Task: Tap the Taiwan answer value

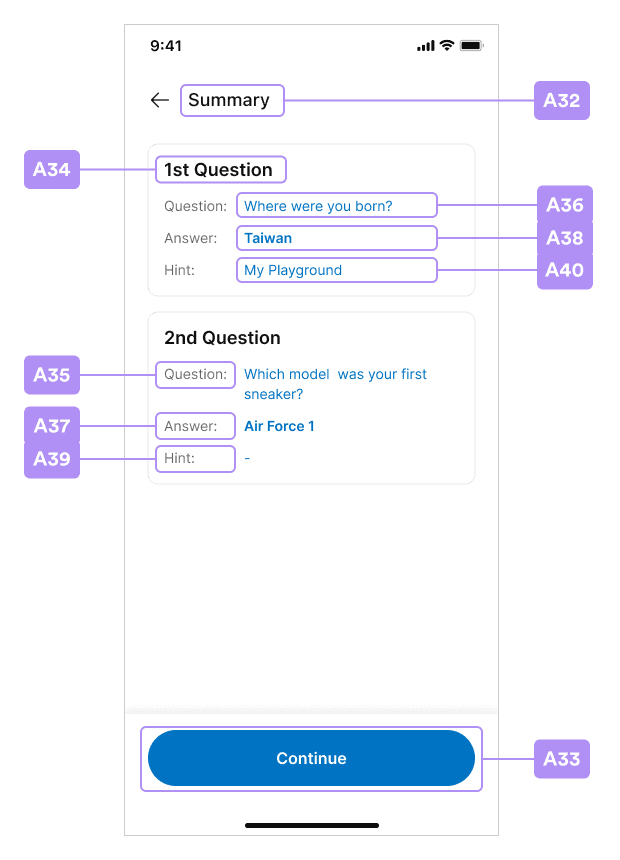Action: 268,238
